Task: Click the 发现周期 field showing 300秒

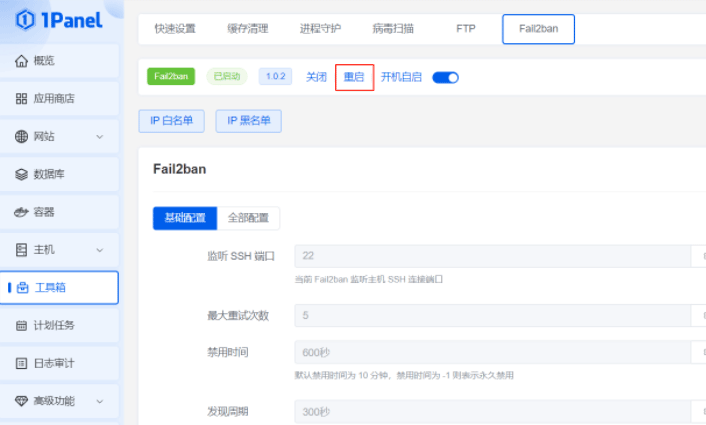Action: tap(493, 411)
